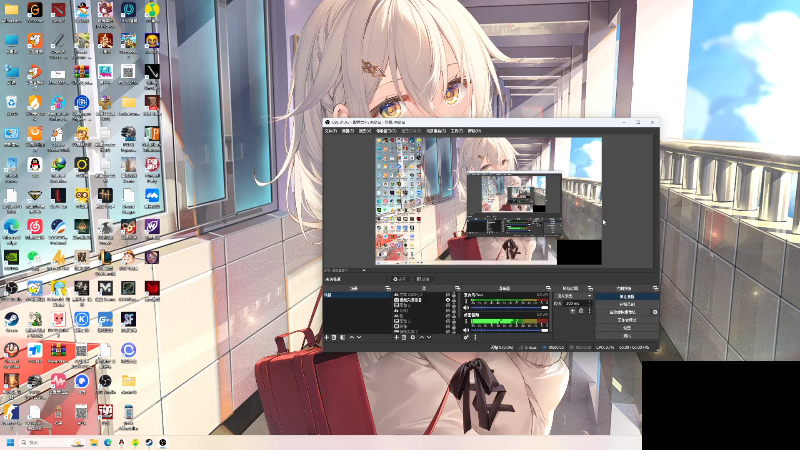The height and width of the screenshot is (450, 800).
Task: Remove selected scene using Scenes dock trash icon
Action: 334,337
